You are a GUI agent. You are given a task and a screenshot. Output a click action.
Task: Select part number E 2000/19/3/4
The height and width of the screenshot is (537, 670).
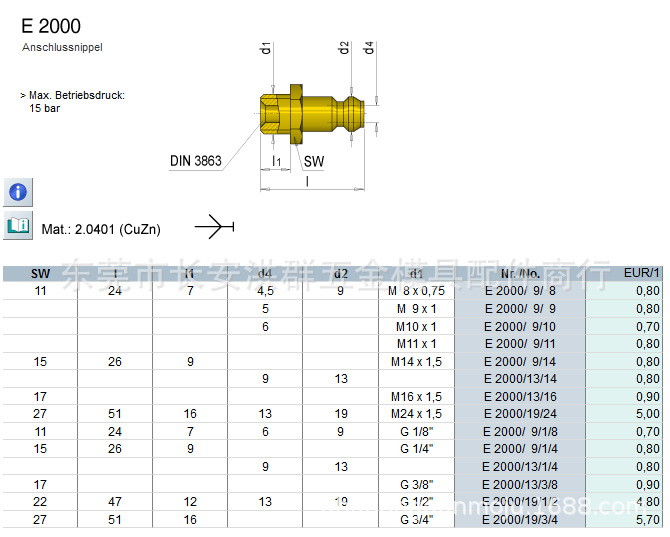tap(520, 520)
